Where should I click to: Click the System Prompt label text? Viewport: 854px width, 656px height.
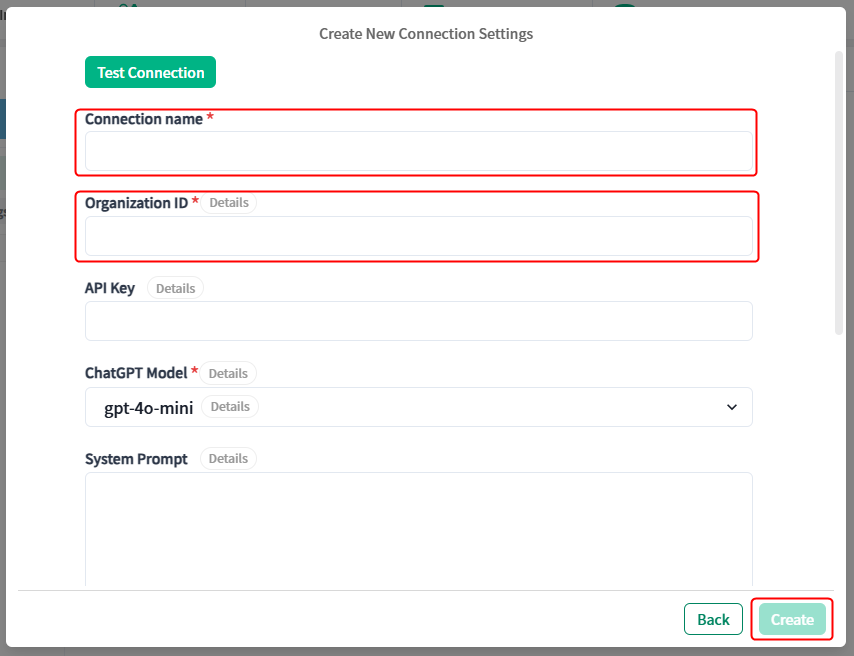(136, 459)
